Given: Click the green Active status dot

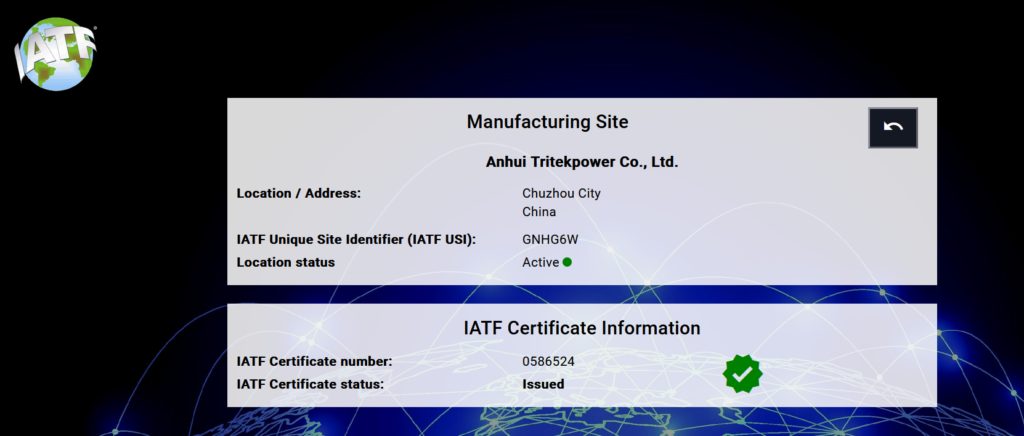Looking at the screenshot, I should point(567,262).
